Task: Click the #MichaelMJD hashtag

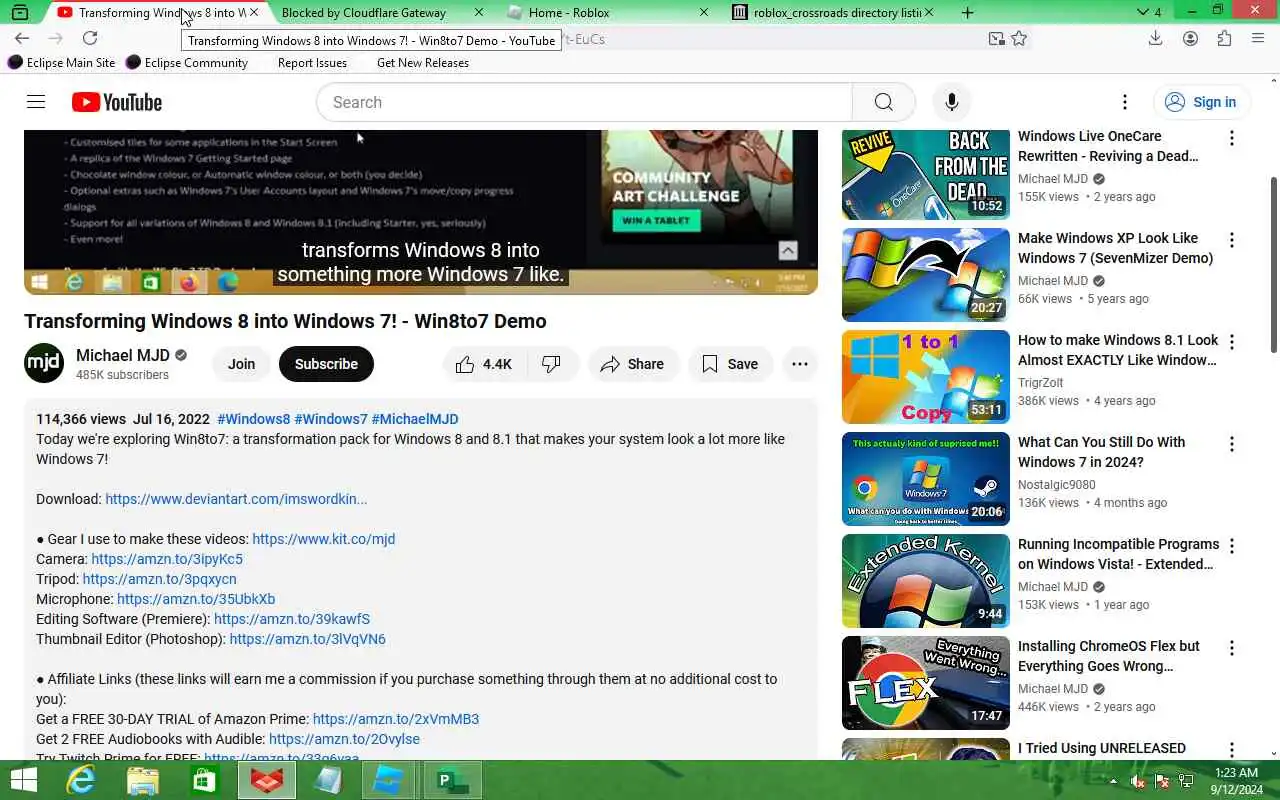Action: [415, 419]
